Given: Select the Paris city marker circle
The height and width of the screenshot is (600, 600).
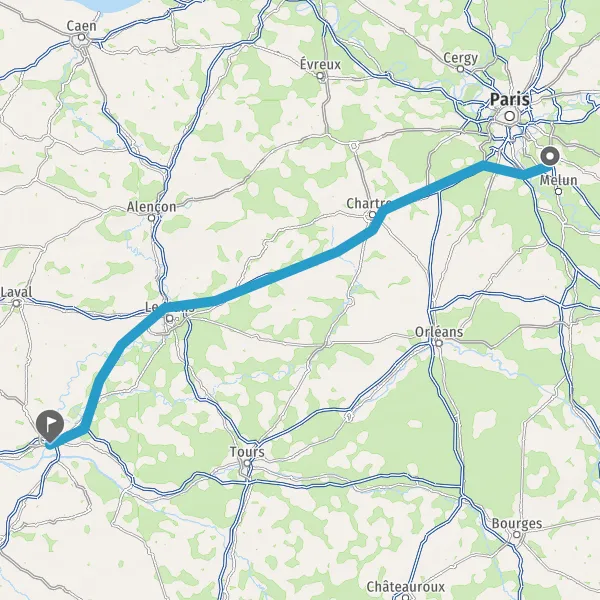Looking at the screenshot, I should pyautogui.click(x=510, y=116).
